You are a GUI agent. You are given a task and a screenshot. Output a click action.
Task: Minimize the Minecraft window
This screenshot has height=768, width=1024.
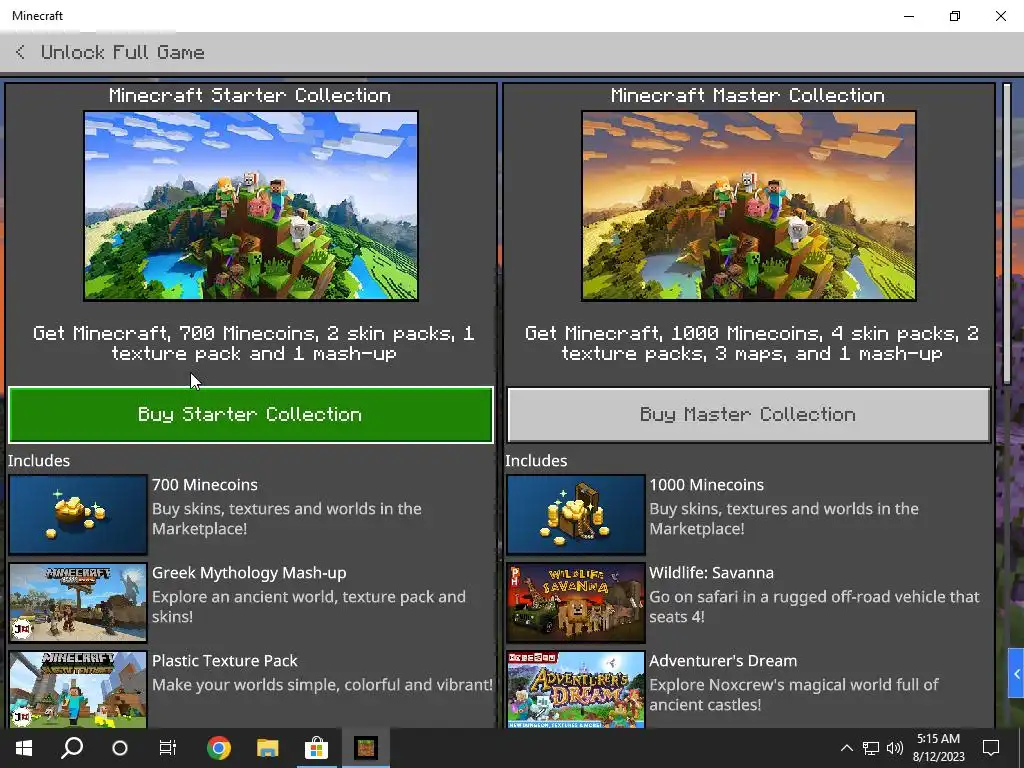pos(909,16)
